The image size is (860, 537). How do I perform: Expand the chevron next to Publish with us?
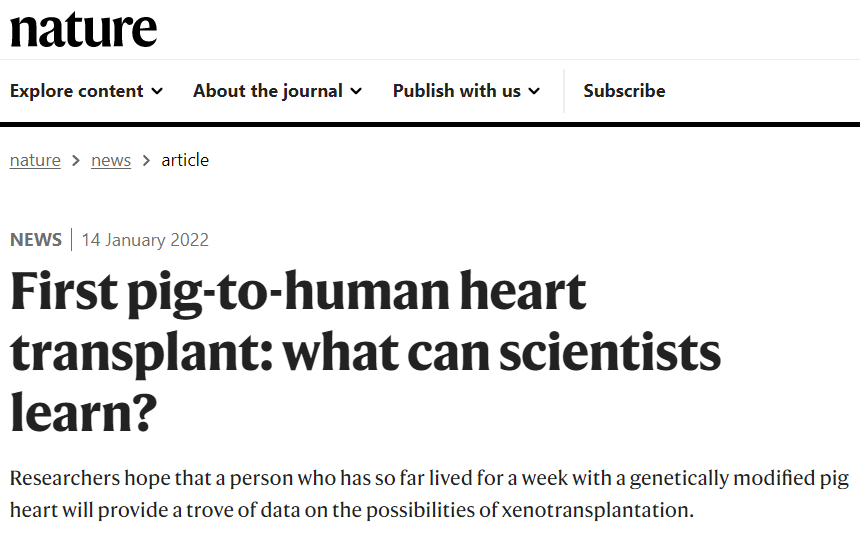(534, 91)
